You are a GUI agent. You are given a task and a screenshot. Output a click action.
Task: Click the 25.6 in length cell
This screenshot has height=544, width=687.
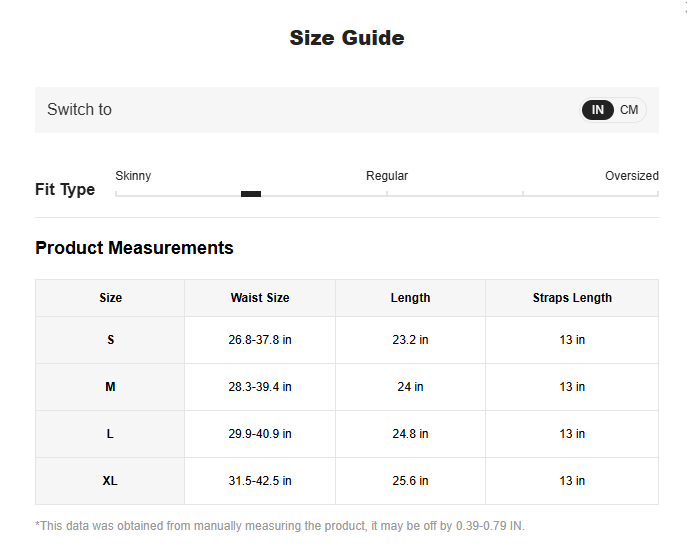[x=410, y=481]
